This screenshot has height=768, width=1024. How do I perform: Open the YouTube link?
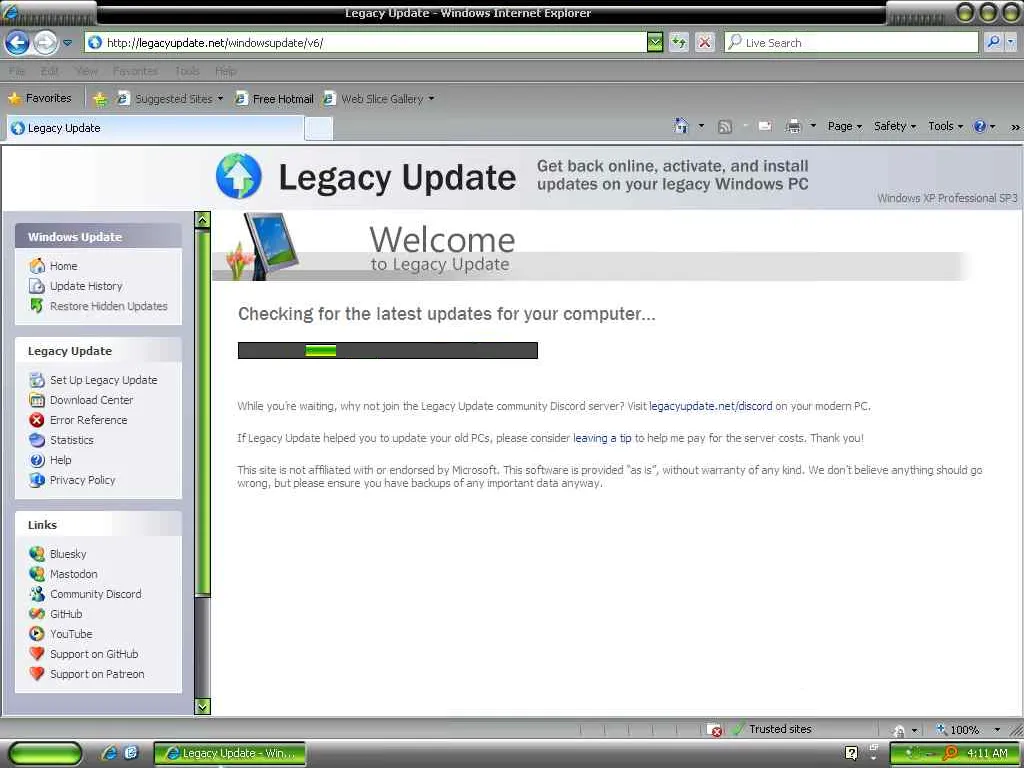(x=71, y=634)
